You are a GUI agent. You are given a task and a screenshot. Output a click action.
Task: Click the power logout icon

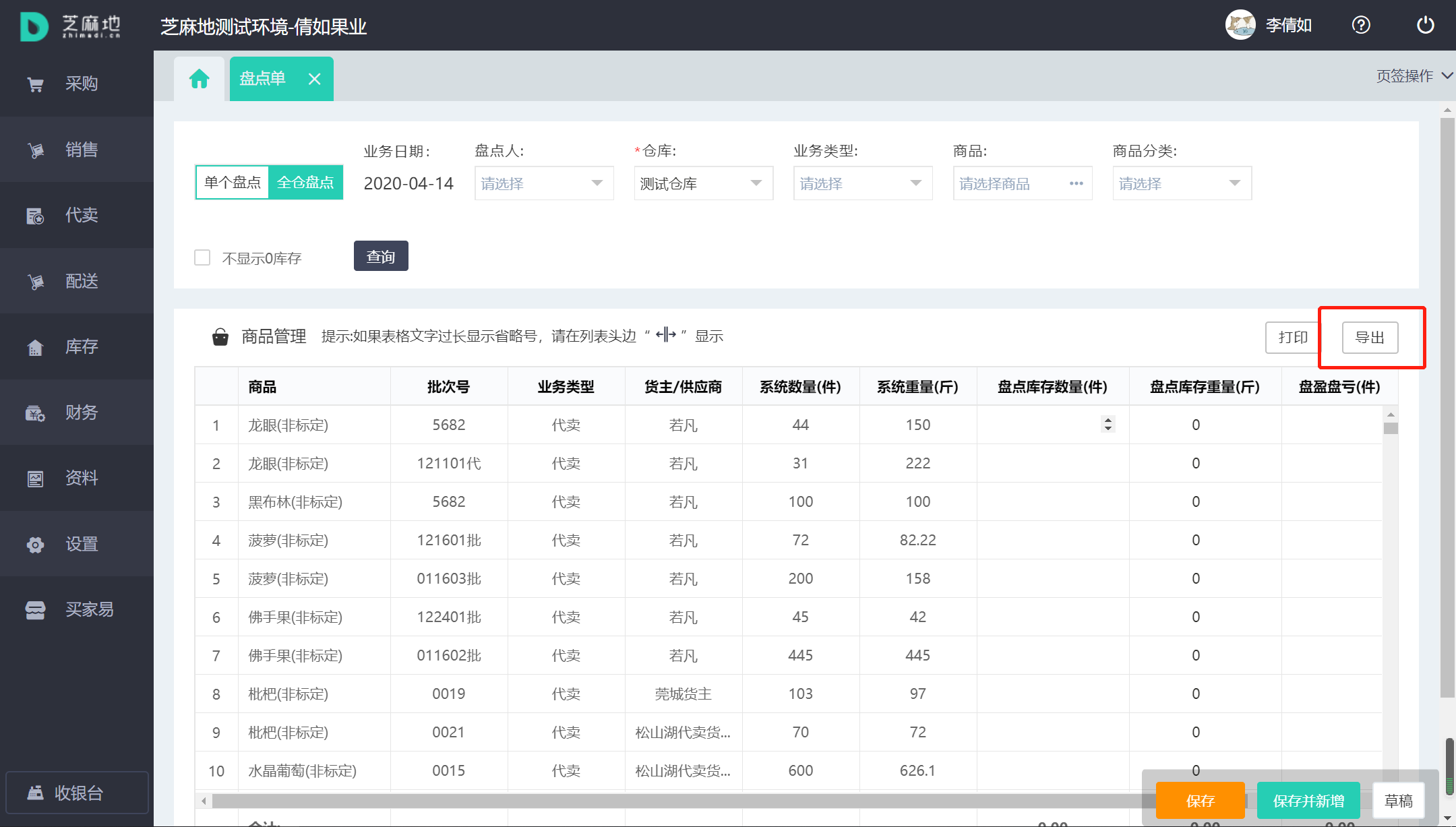(x=1426, y=26)
